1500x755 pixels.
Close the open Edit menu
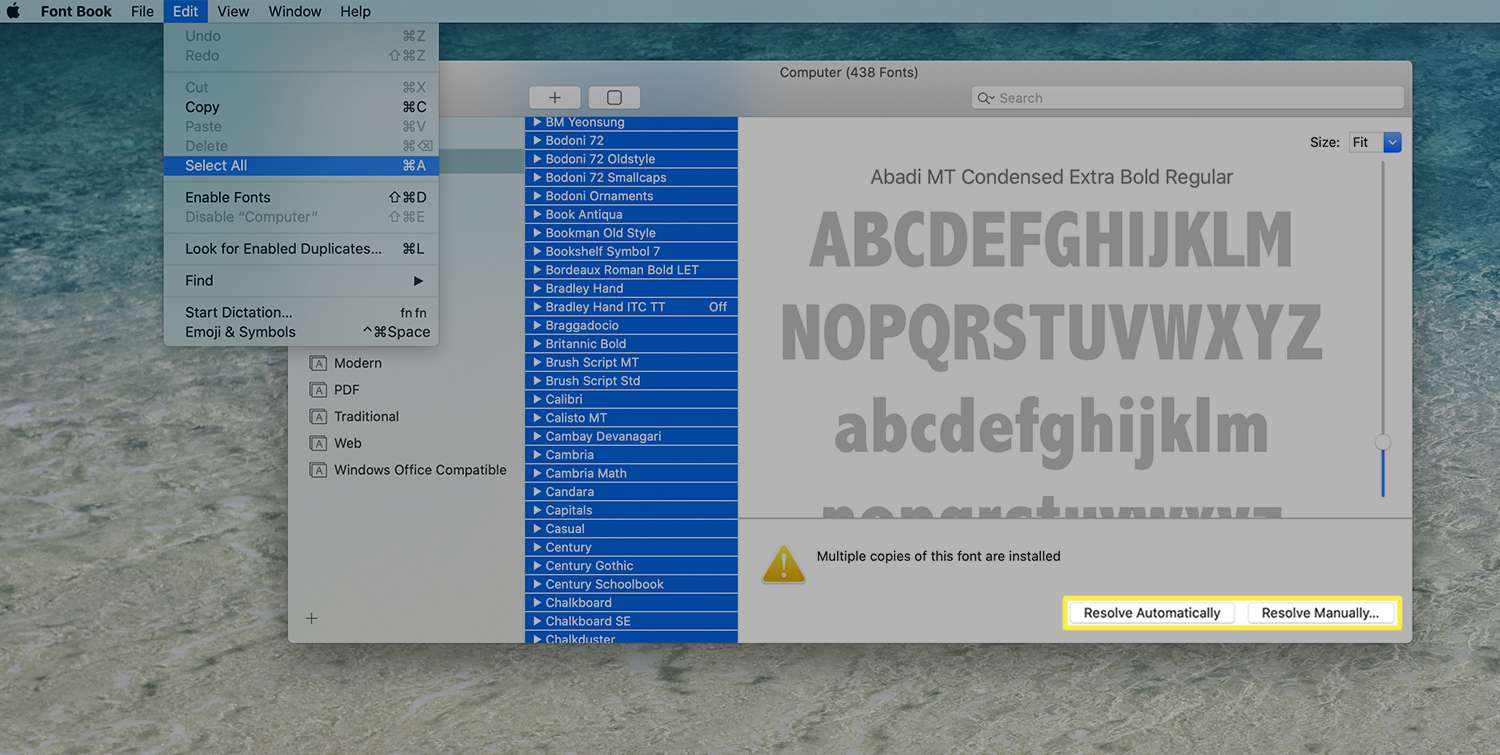coord(185,11)
